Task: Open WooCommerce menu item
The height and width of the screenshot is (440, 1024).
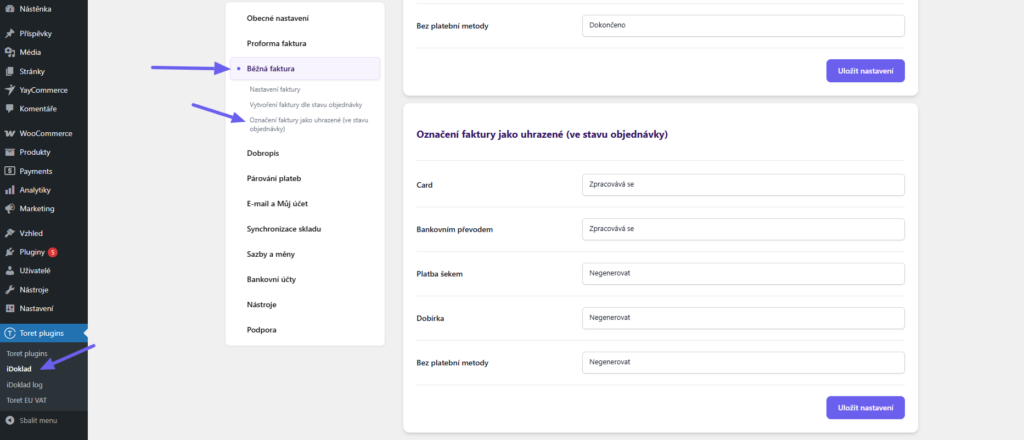Action: click(44, 133)
